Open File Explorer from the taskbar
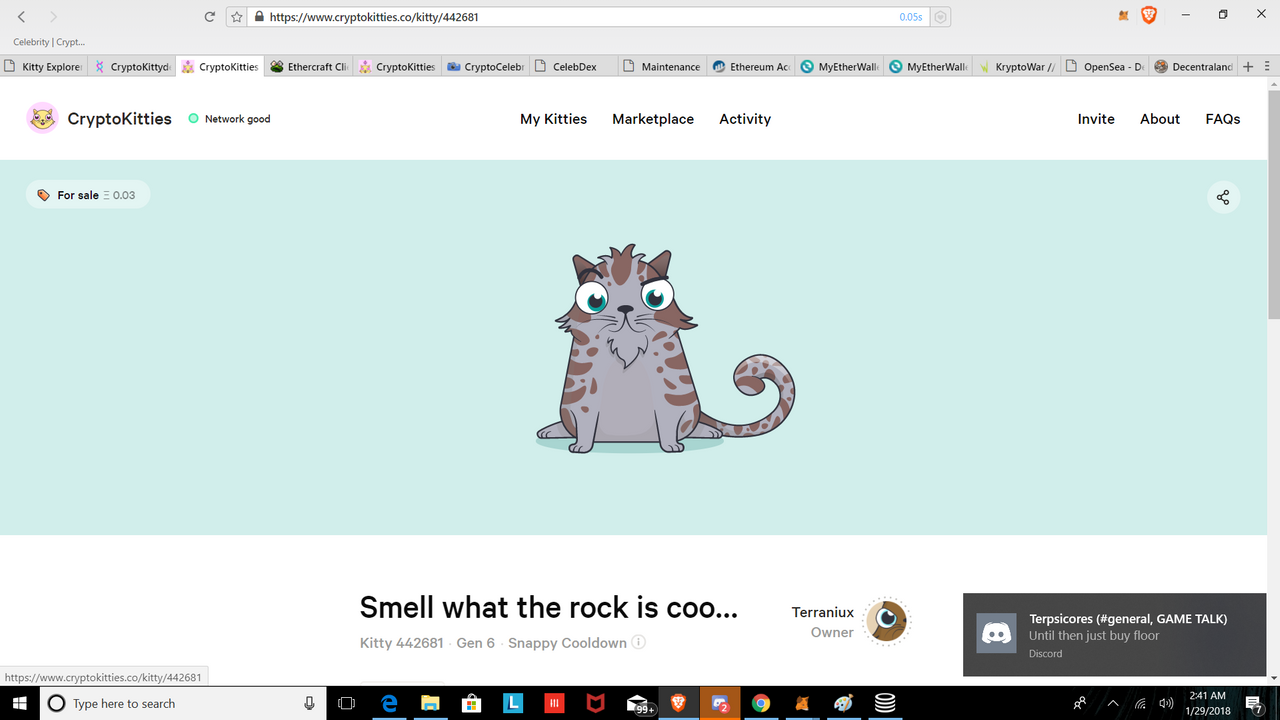 [x=431, y=703]
